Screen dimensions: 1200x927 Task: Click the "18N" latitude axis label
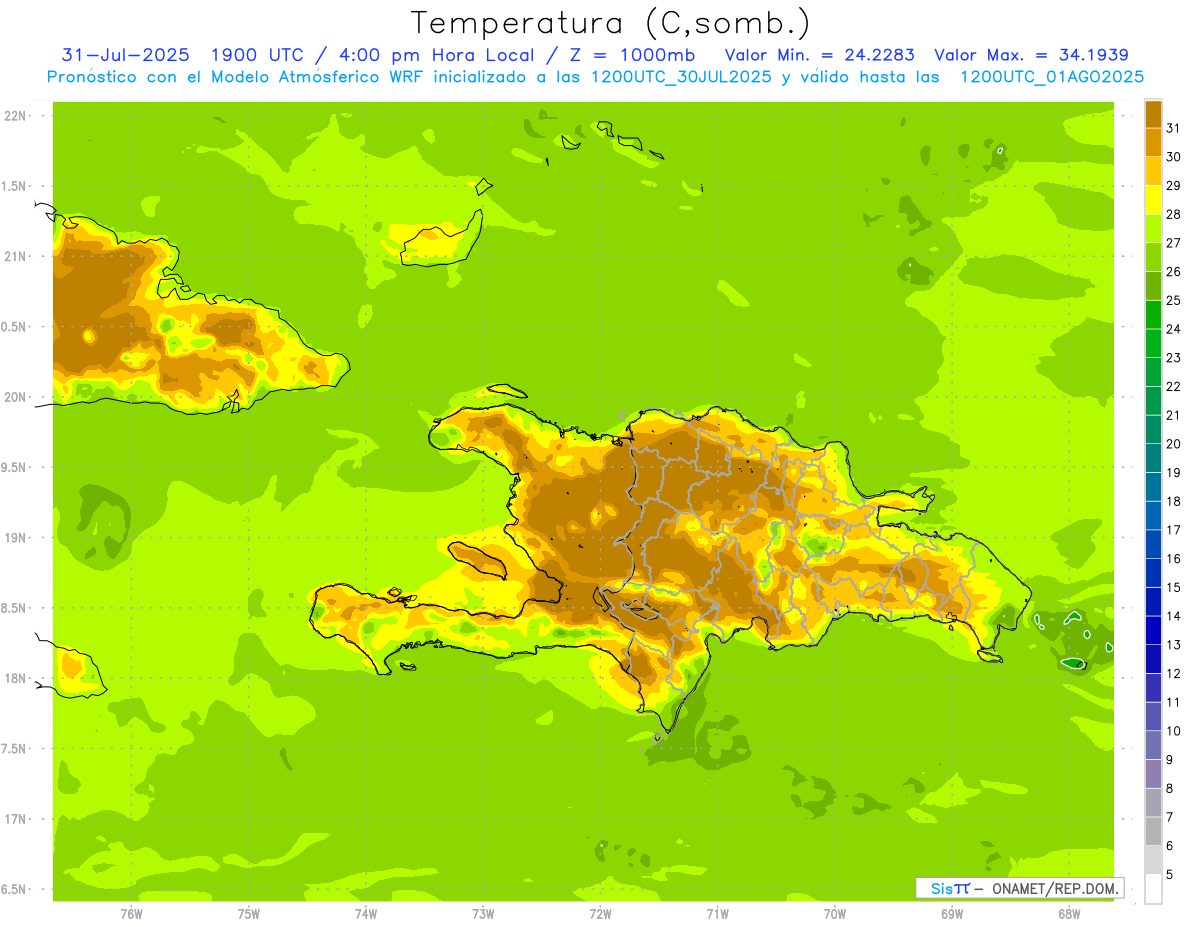point(16,678)
